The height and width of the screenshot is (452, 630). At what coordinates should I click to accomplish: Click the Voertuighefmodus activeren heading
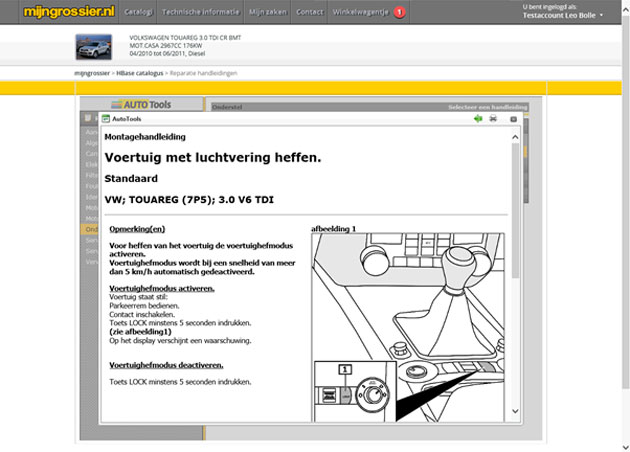pyautogui.click(x=162, y=288)
